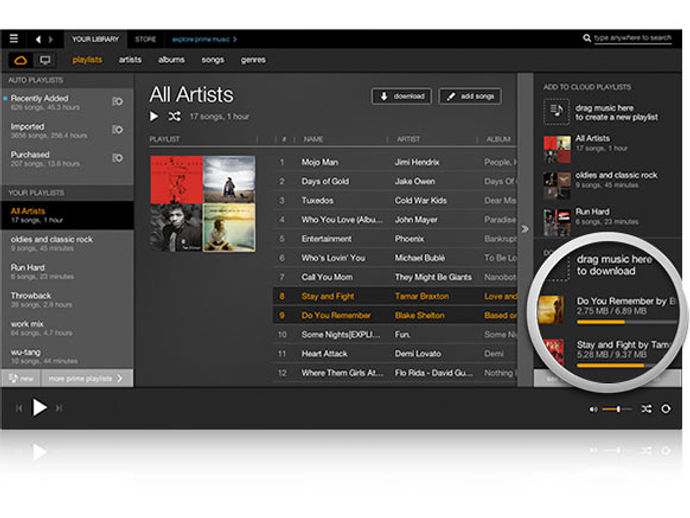Open Purchased auto playlist

pos(67,158)
